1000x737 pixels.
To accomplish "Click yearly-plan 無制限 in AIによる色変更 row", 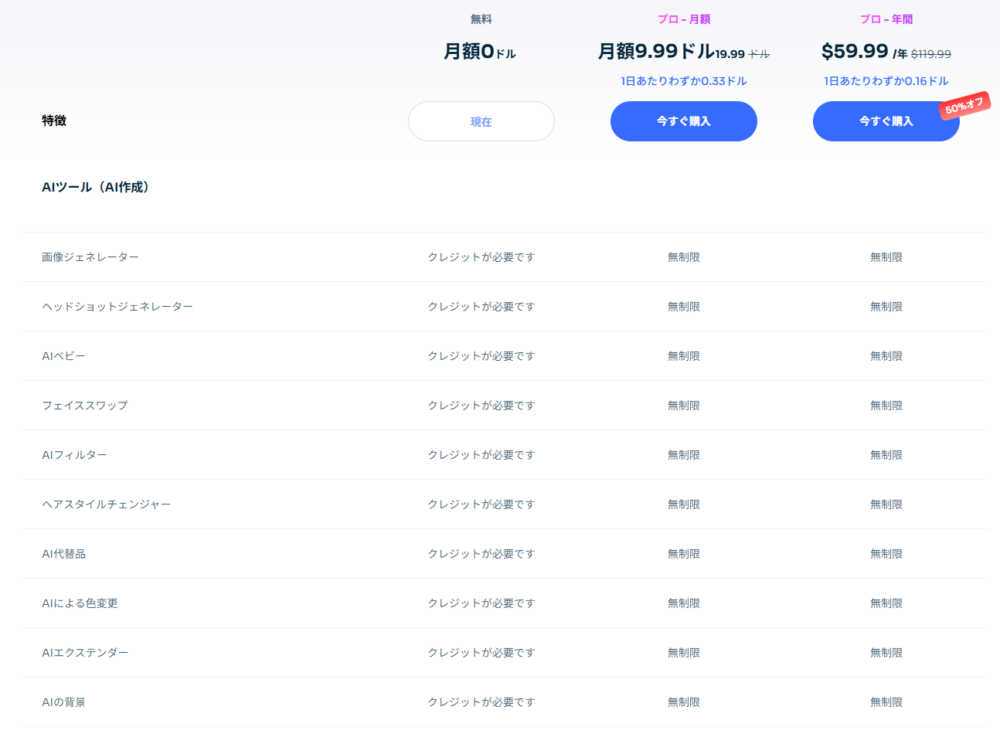I will coord(886,603).
